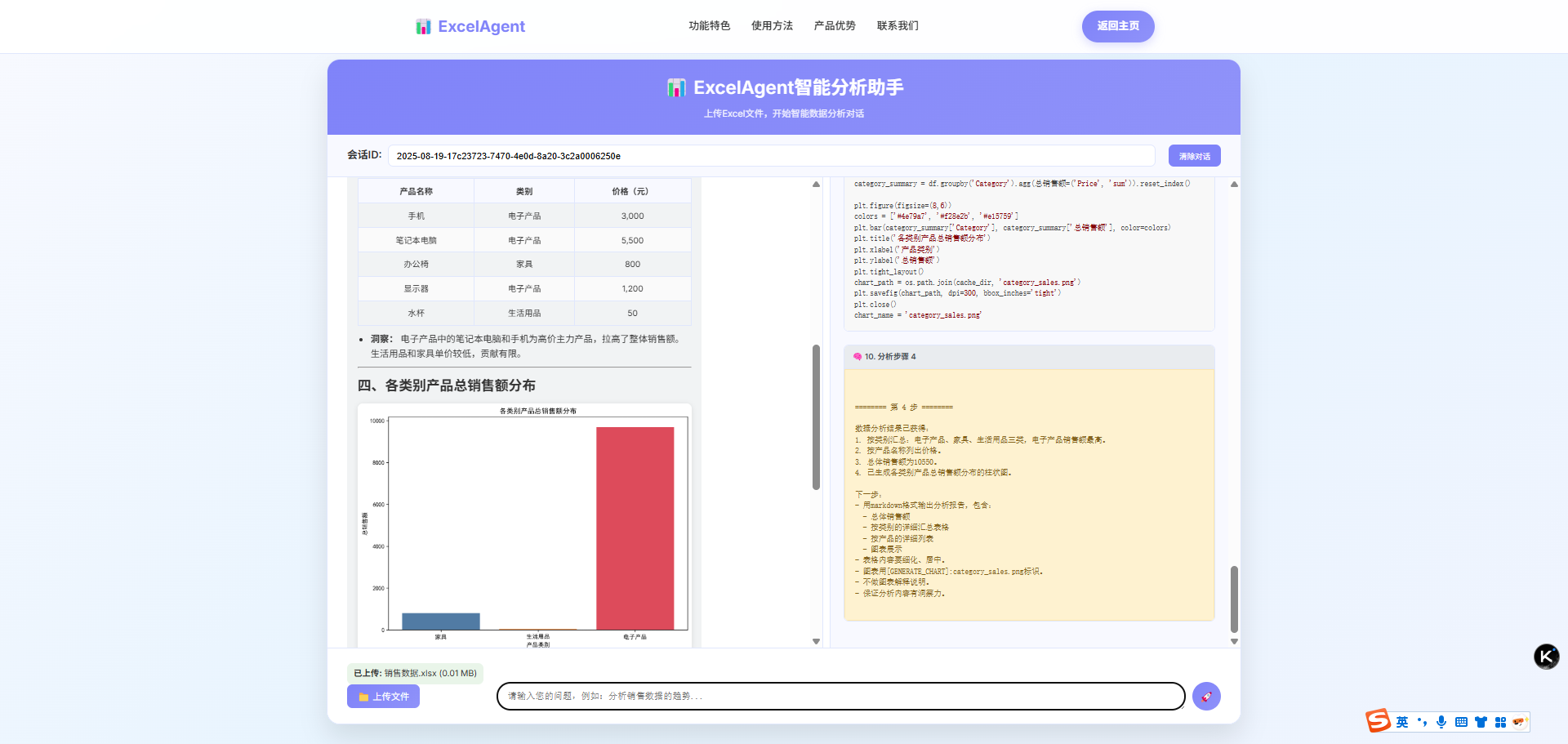Screen dimensions: 1568x744
Task: Click the 笔记本电脑 table cell
Action: pos(416,241)
